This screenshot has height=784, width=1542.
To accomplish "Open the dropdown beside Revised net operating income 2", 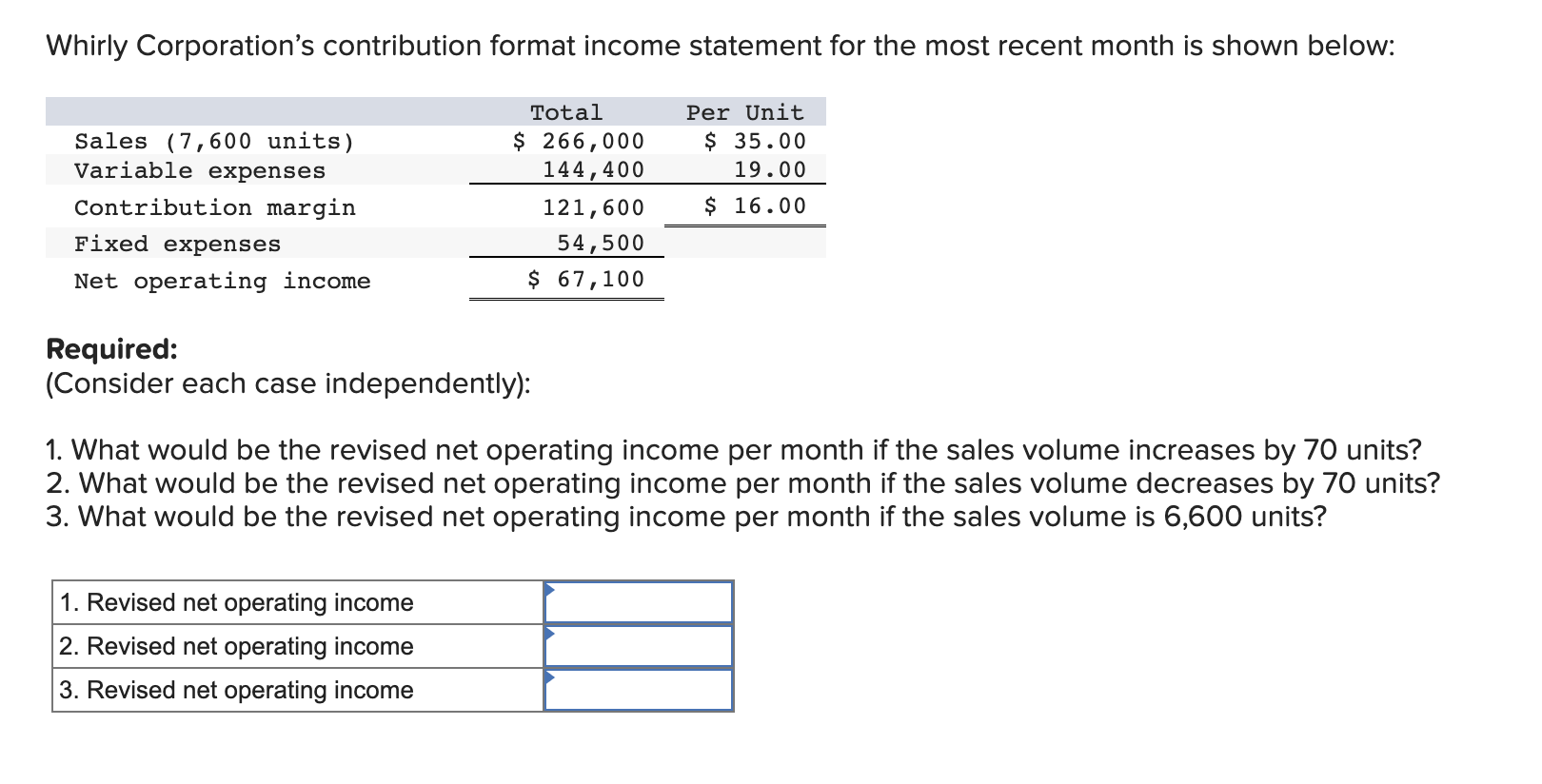I will (x=552, y=634).
